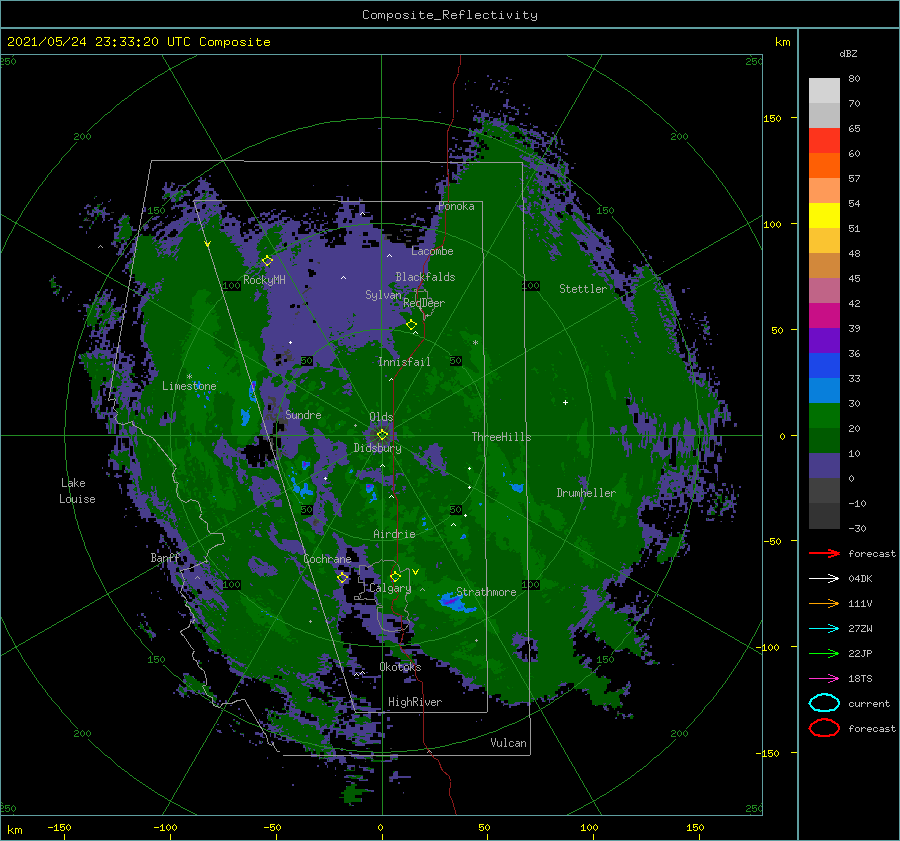Click the strong blue echo near Strathmore
Image resolution: width=900 pixels, height=841 pixels.
[455, 602]
